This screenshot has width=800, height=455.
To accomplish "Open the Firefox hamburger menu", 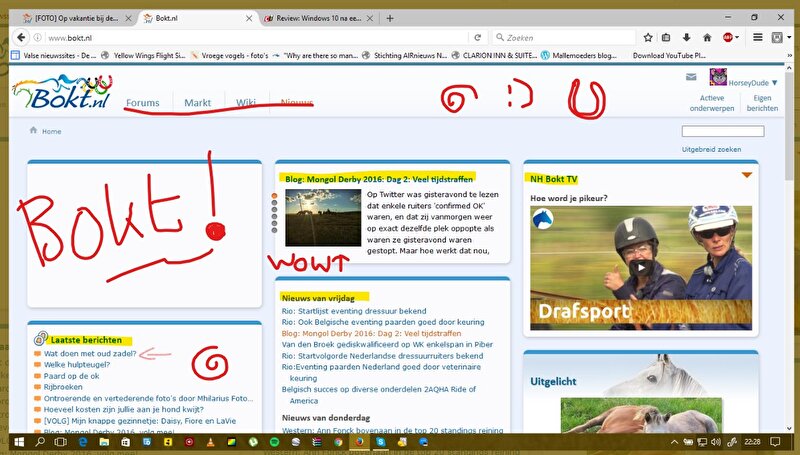I will (x=780, y=37).
